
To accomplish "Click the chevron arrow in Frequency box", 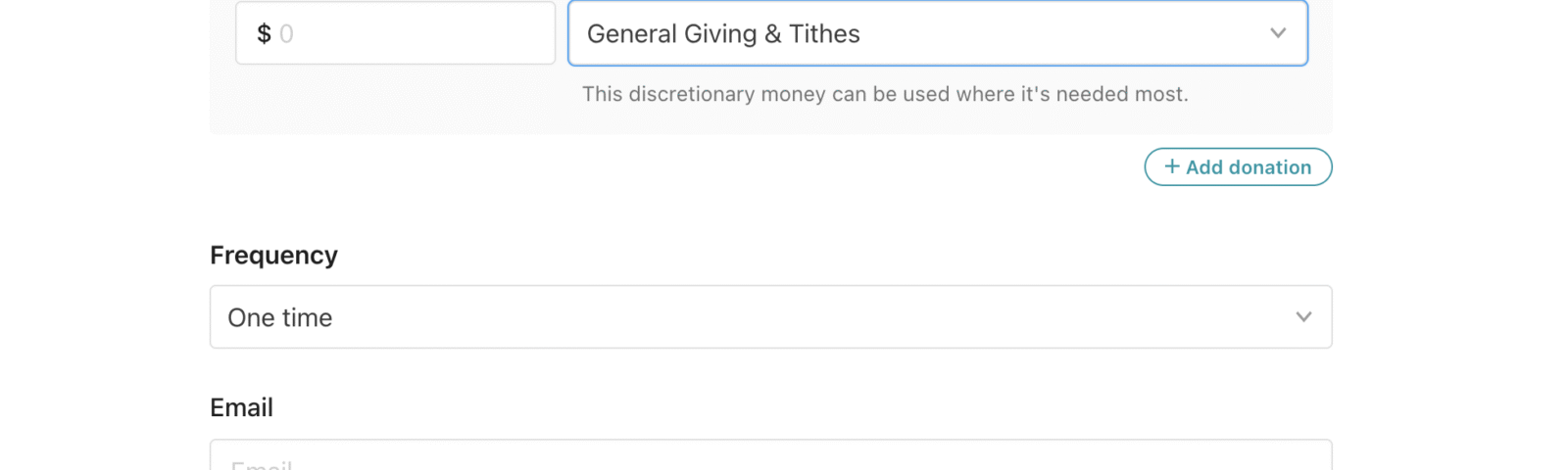I will [1303, 317].
